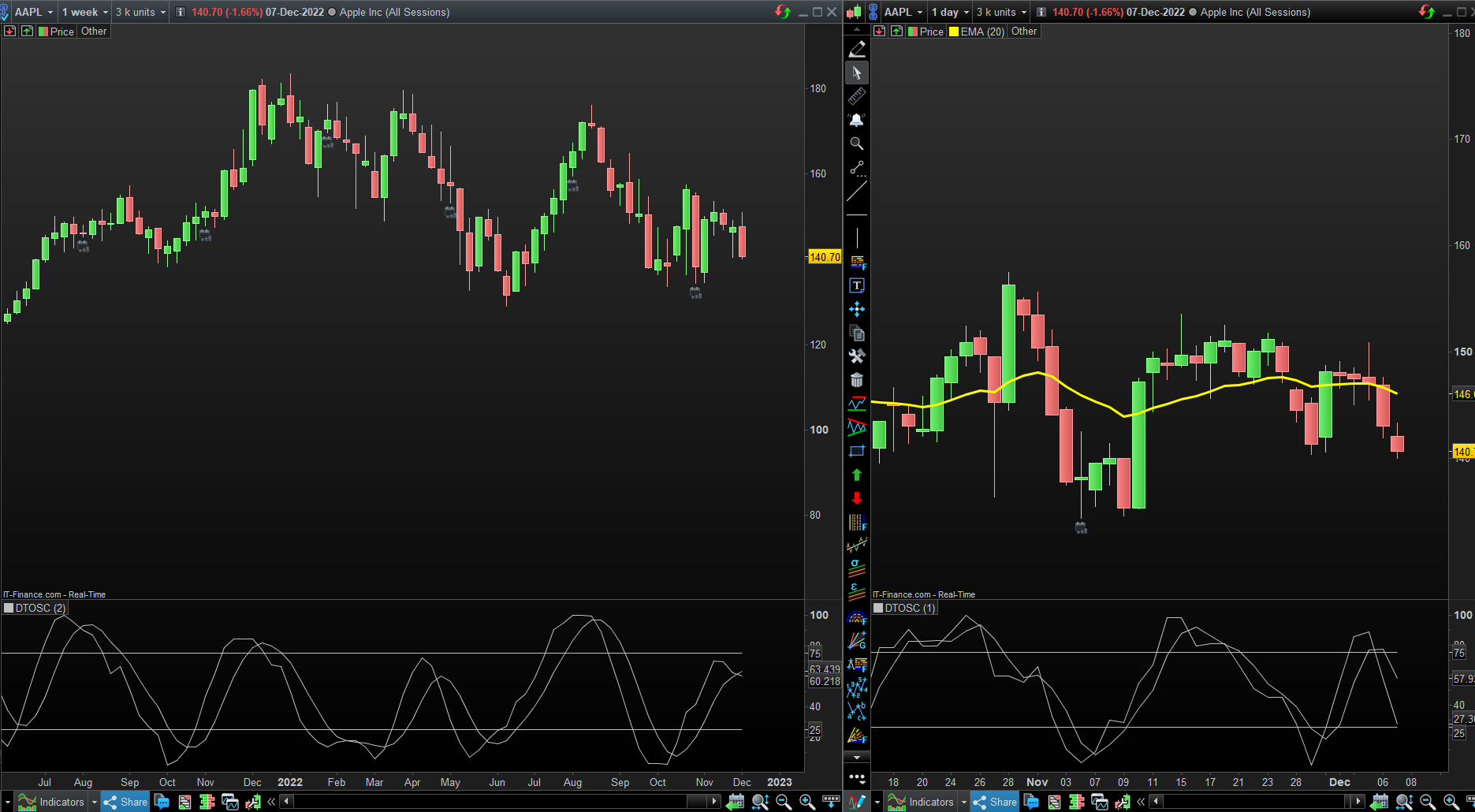Open the three-dots more tools menu
Image resolution: width=1475 pixels, height=812 pixels.
click(x=857, y=777)
